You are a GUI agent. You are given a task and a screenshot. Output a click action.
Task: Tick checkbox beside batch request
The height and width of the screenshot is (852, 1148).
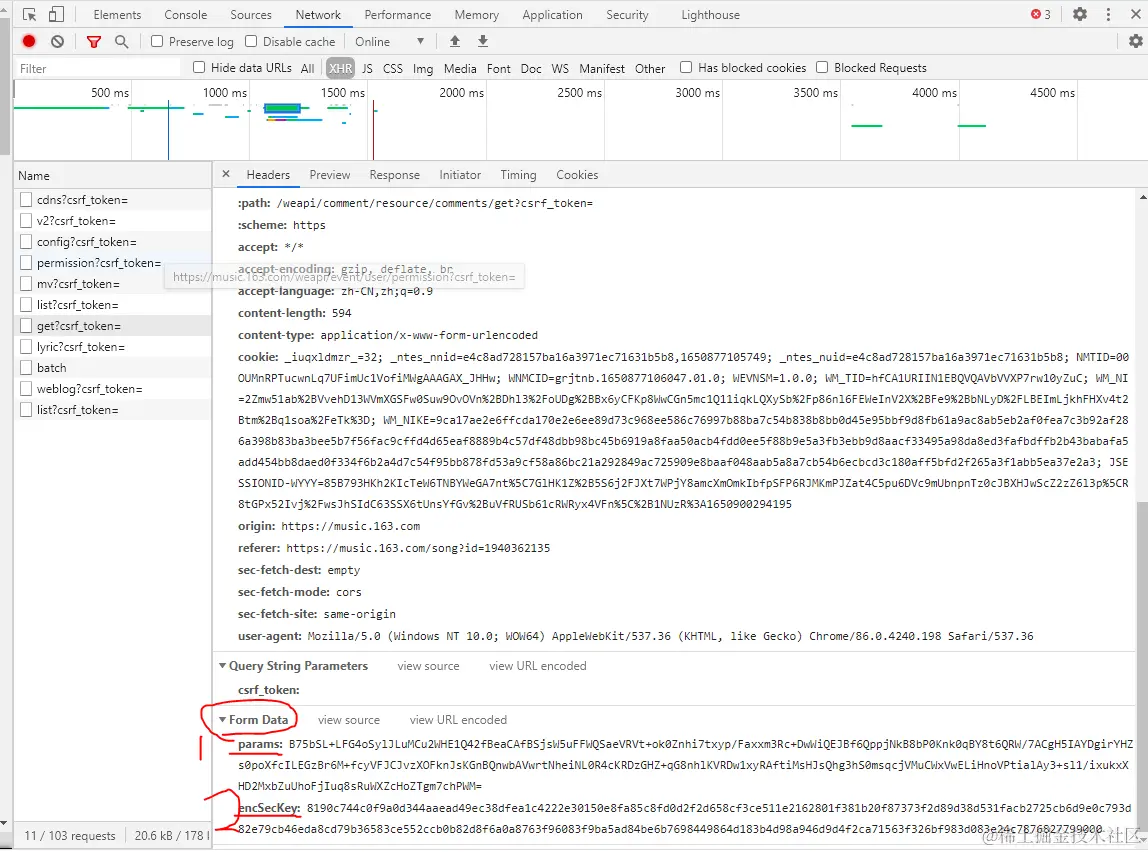click(x=26, y=367)
